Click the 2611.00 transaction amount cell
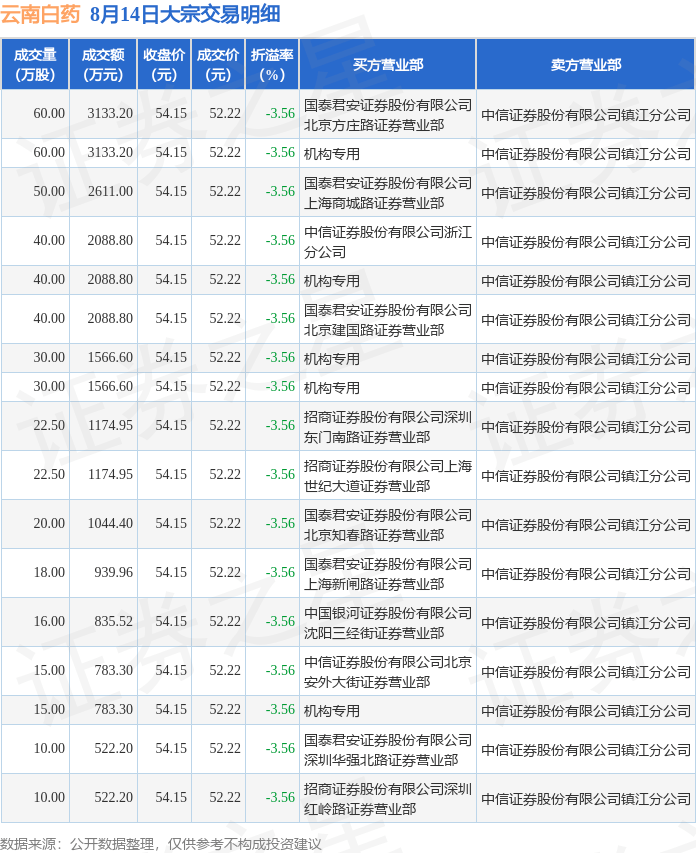Screen dimensions: 696x853 tap(110, 191)
